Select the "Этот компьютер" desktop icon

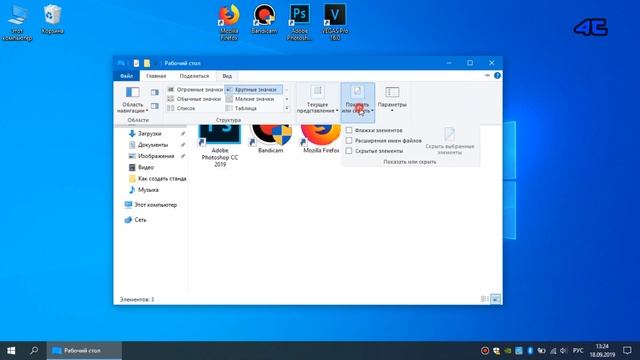(x=17, y=22)
